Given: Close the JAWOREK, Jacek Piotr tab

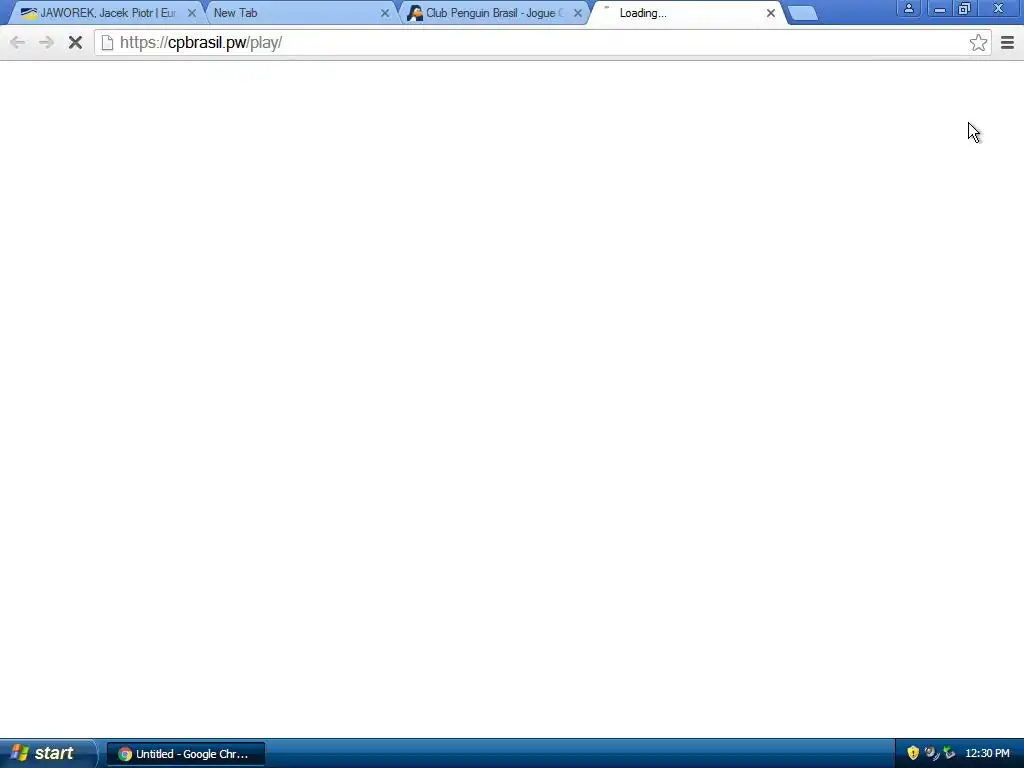Looking at the screenshot, I should coord(192,13).
